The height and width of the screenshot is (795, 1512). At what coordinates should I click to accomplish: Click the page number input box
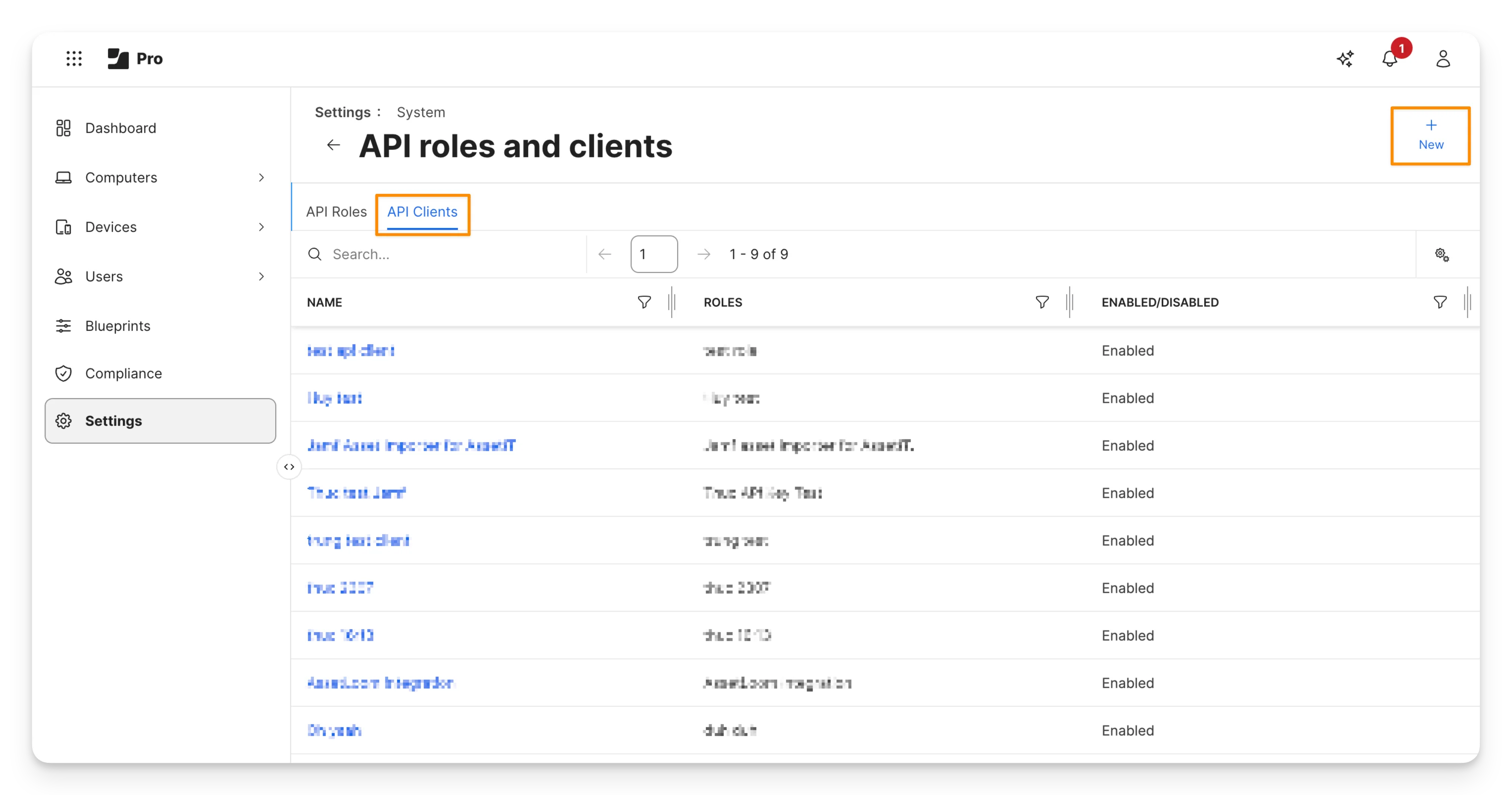coord(654,254)
